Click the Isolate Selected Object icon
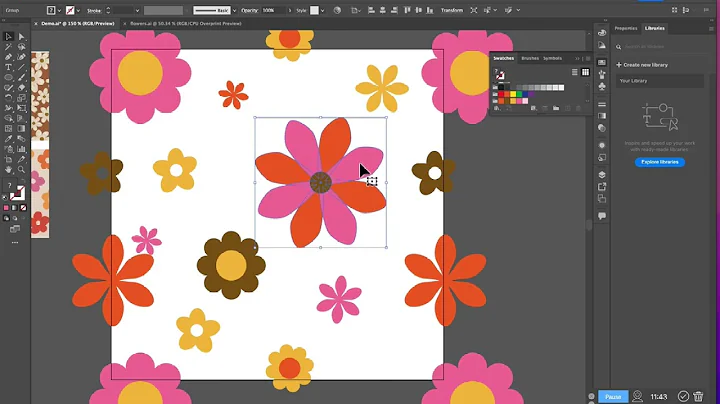The width and height of the screenshot is (720, 404). tap(473, 10)
